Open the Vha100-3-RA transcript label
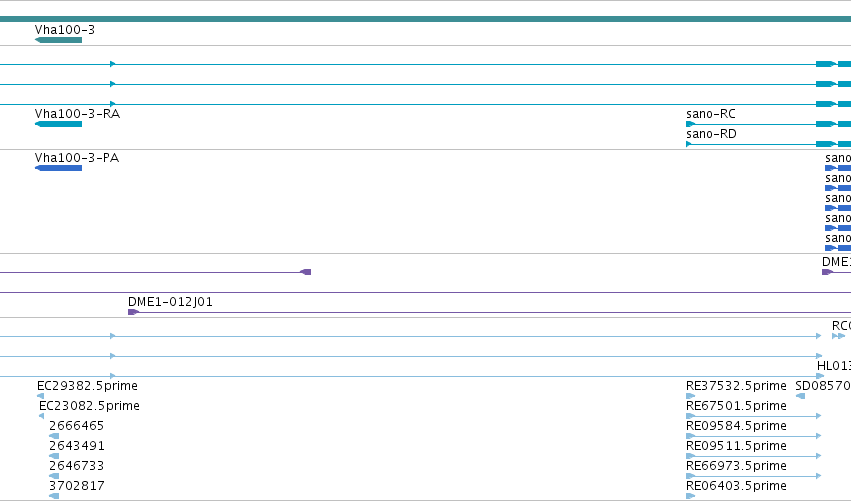The image size is (851, 501). click(x=77, y=114)
